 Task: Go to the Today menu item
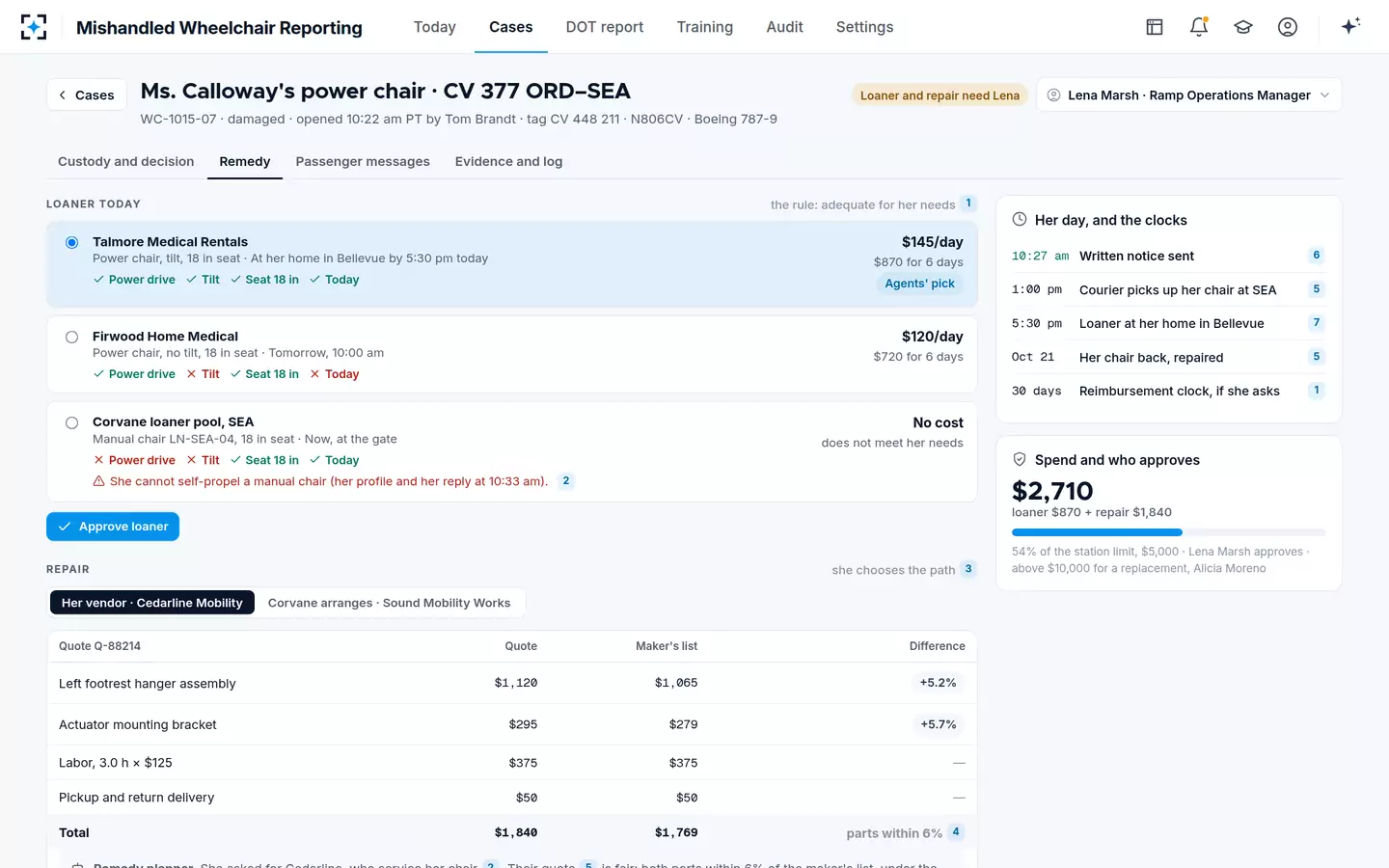coord(434,27)
